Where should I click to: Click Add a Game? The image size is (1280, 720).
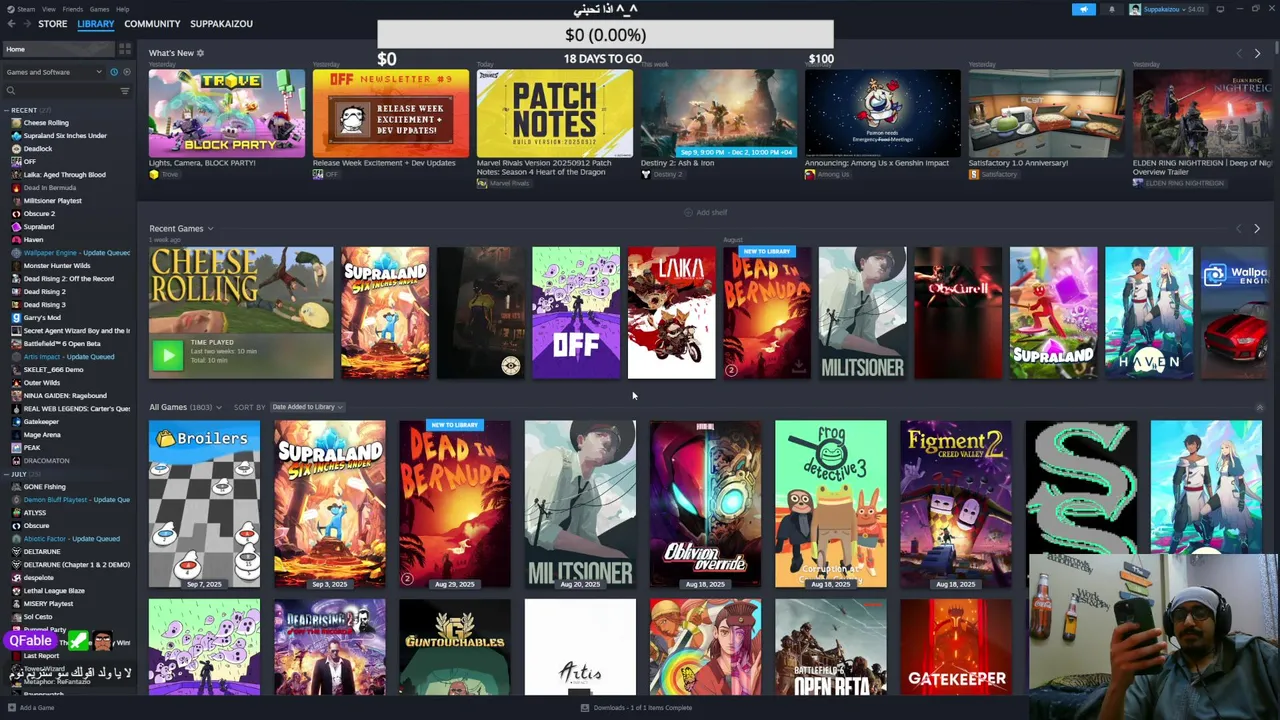tap(30, 708)
